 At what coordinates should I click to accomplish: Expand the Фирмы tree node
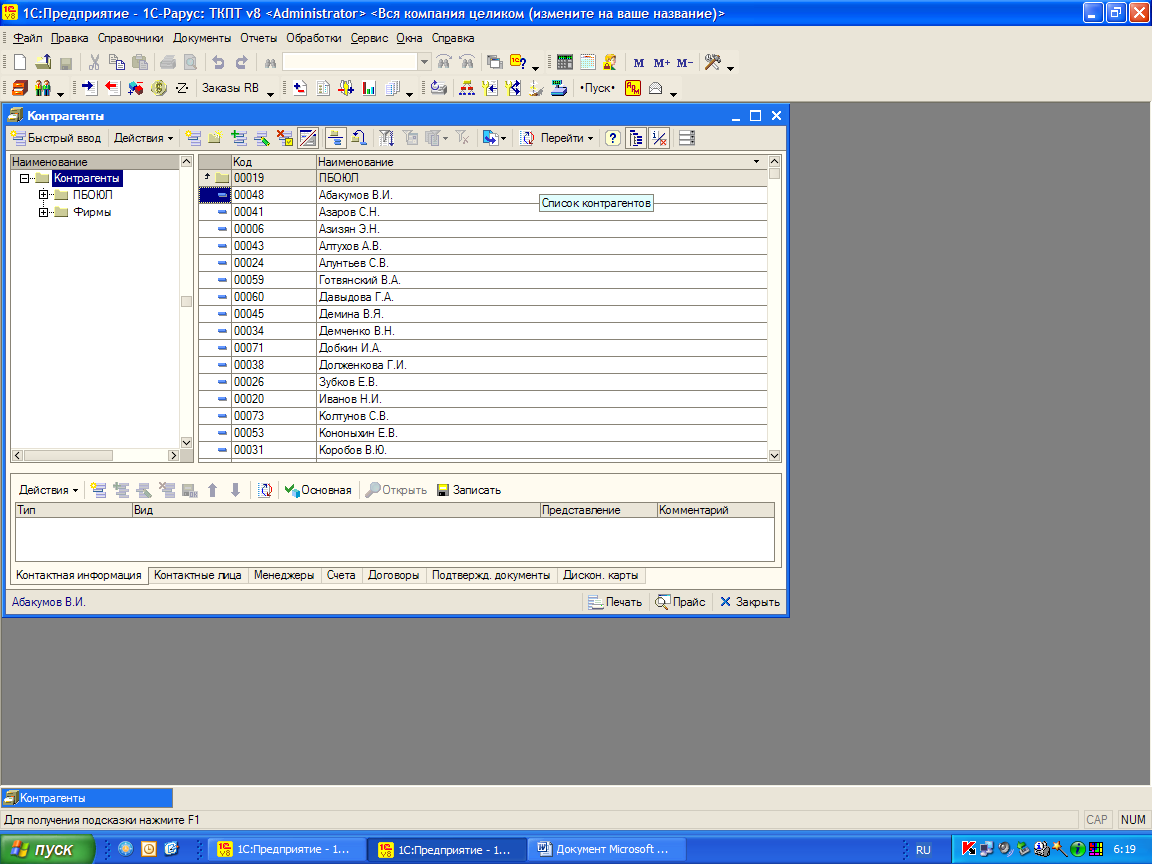coord(43,212)
